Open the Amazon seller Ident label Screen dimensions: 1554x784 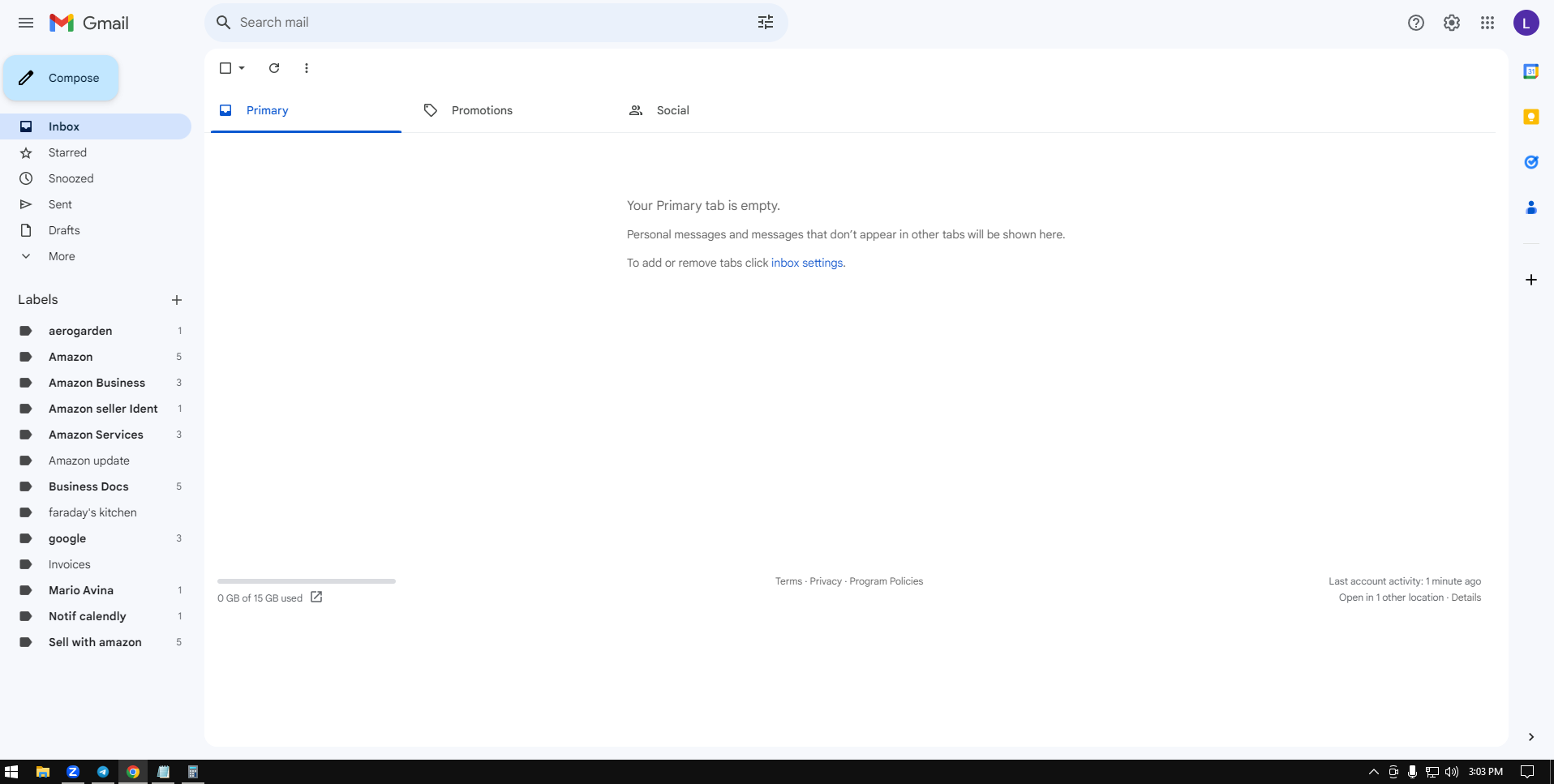96,409
